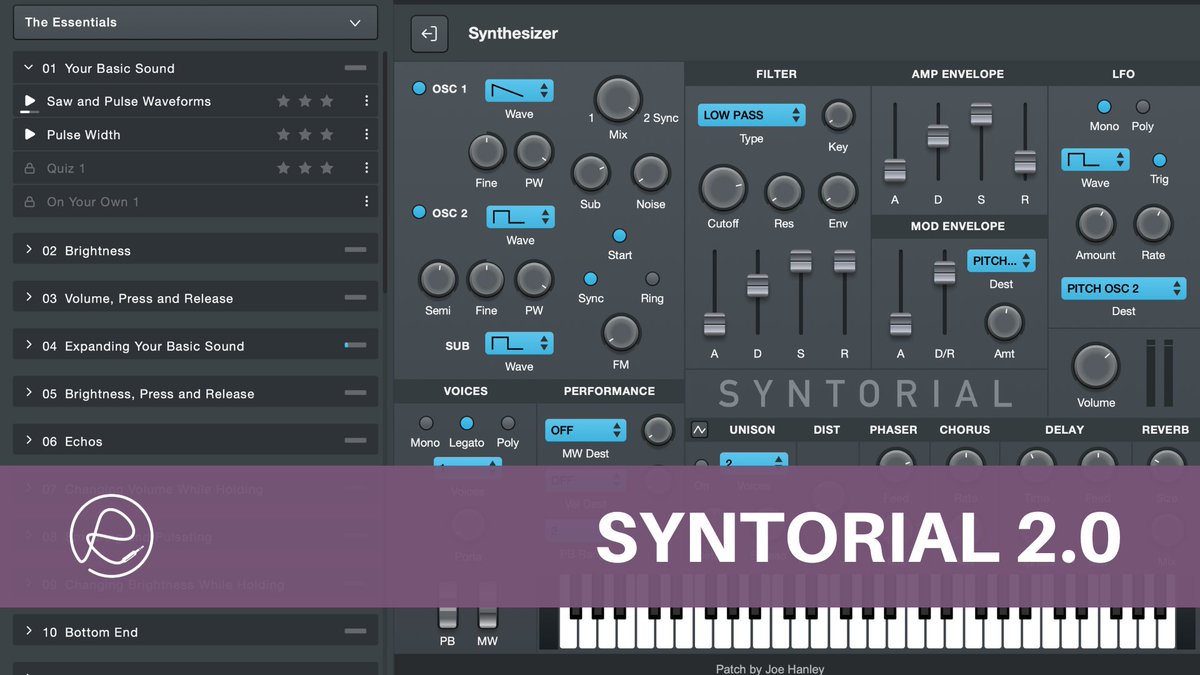The image size is (1200, 675).
Task: Click the filter Res knob
Action: pyautogui.click(x=784, y=192)
